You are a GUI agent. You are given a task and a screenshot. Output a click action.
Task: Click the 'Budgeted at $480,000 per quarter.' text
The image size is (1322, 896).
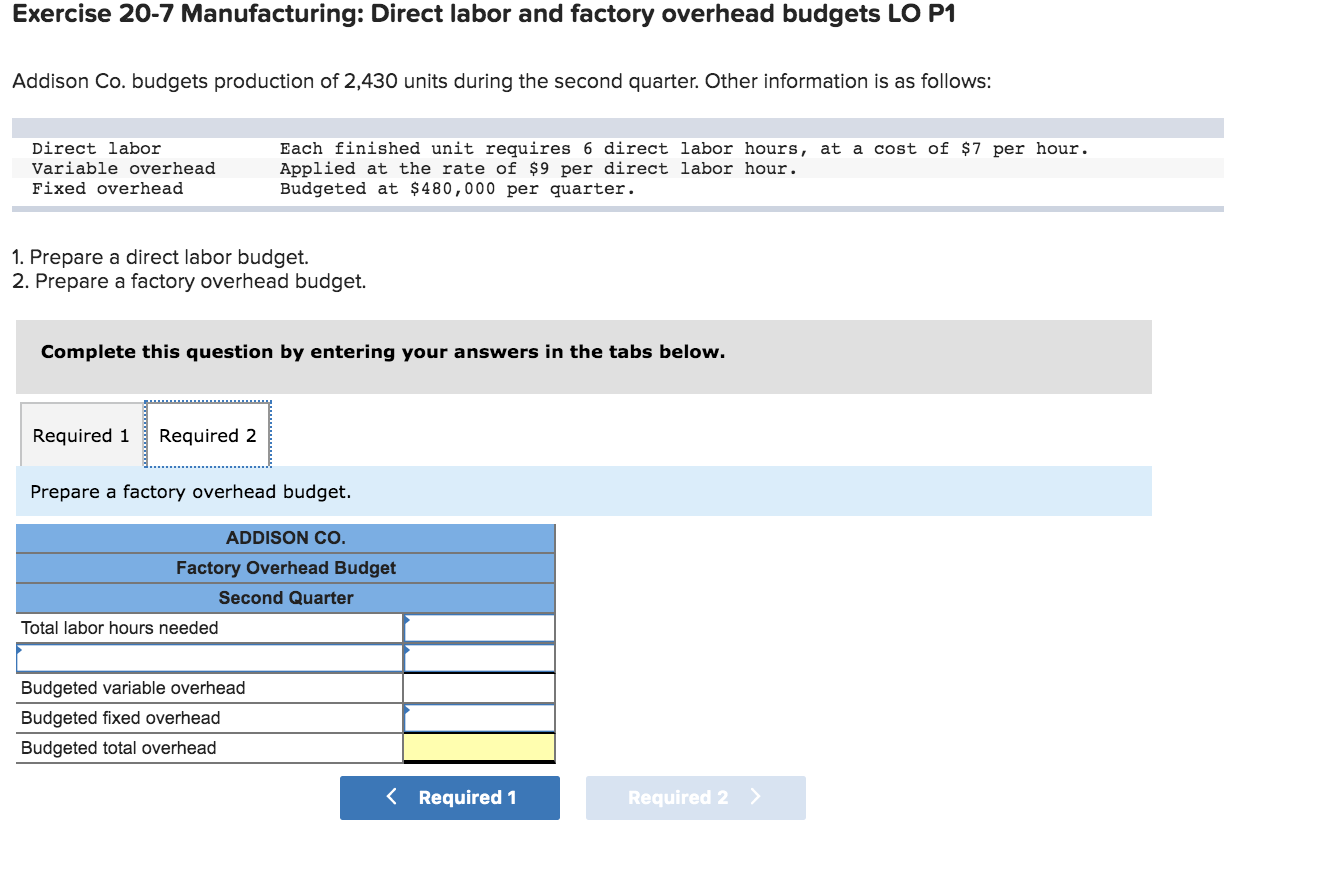[457, 189]
